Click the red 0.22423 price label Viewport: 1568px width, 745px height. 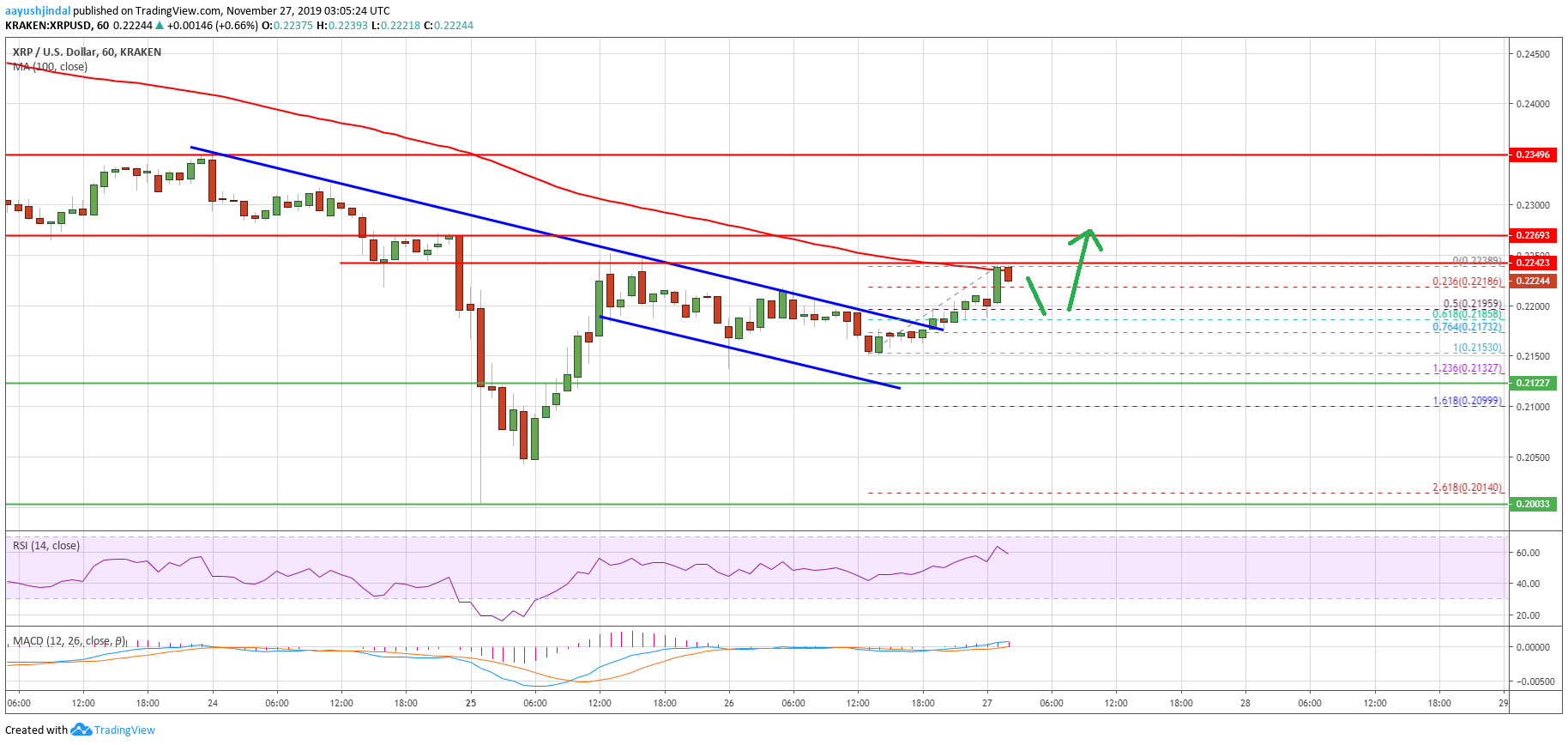[1533, 263]
